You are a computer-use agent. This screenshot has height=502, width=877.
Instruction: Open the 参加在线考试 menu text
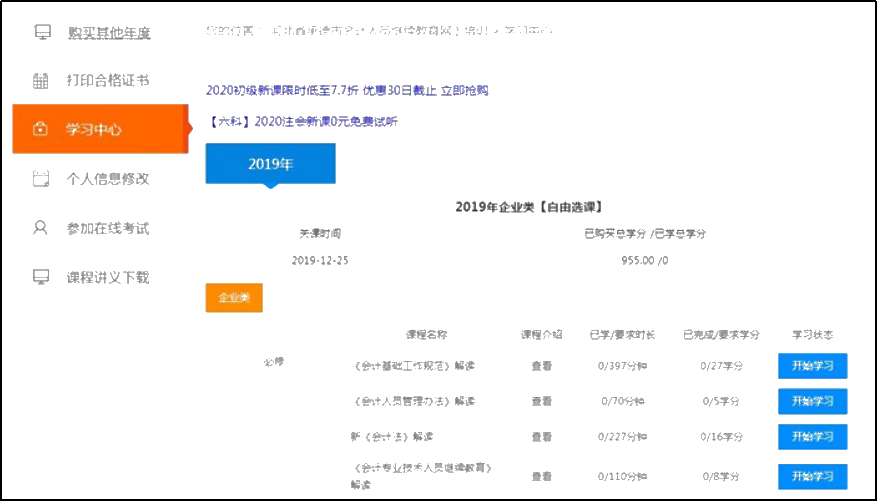click(108, 228)
